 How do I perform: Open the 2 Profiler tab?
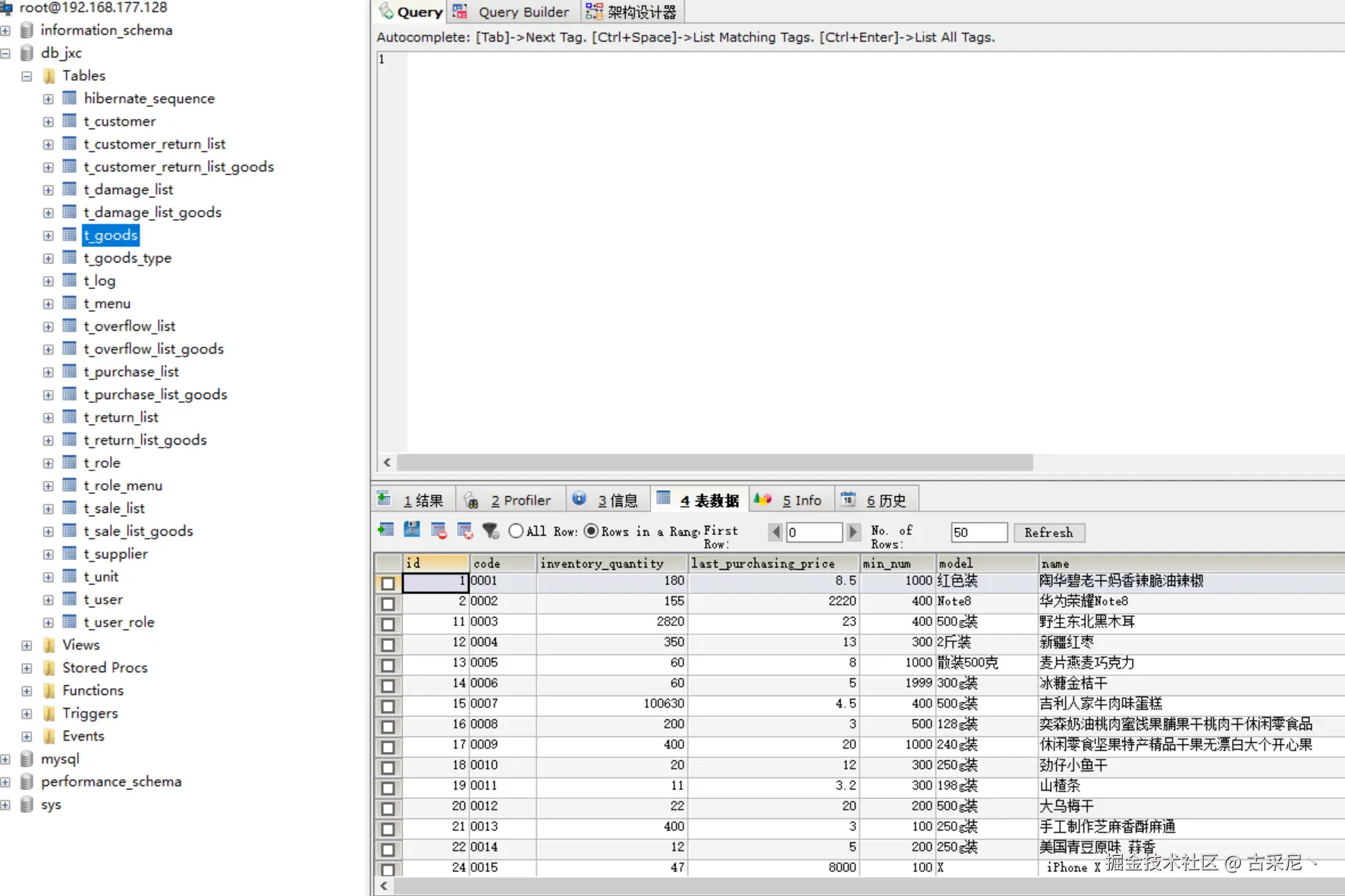click(x=510, y=499)
